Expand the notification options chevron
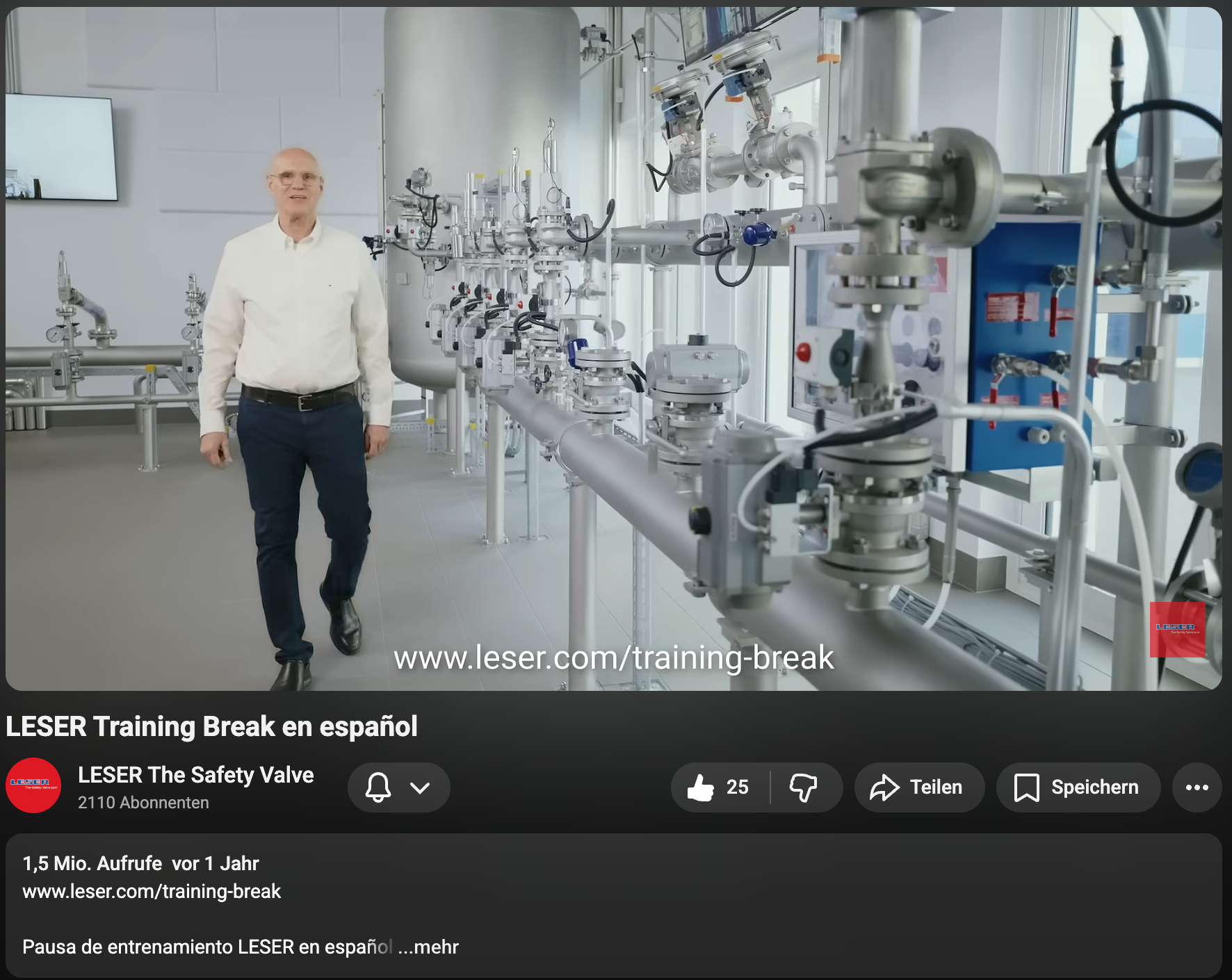The height and width of the screenshot is (980, 1232). pos(420,787)
